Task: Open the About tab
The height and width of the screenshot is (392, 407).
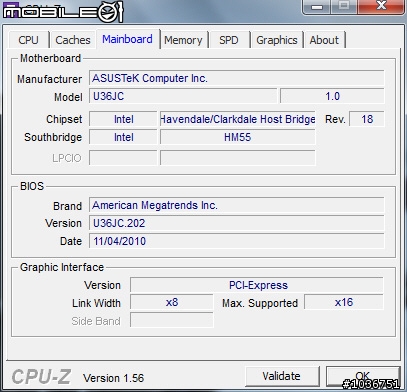Action: (324, 40)
